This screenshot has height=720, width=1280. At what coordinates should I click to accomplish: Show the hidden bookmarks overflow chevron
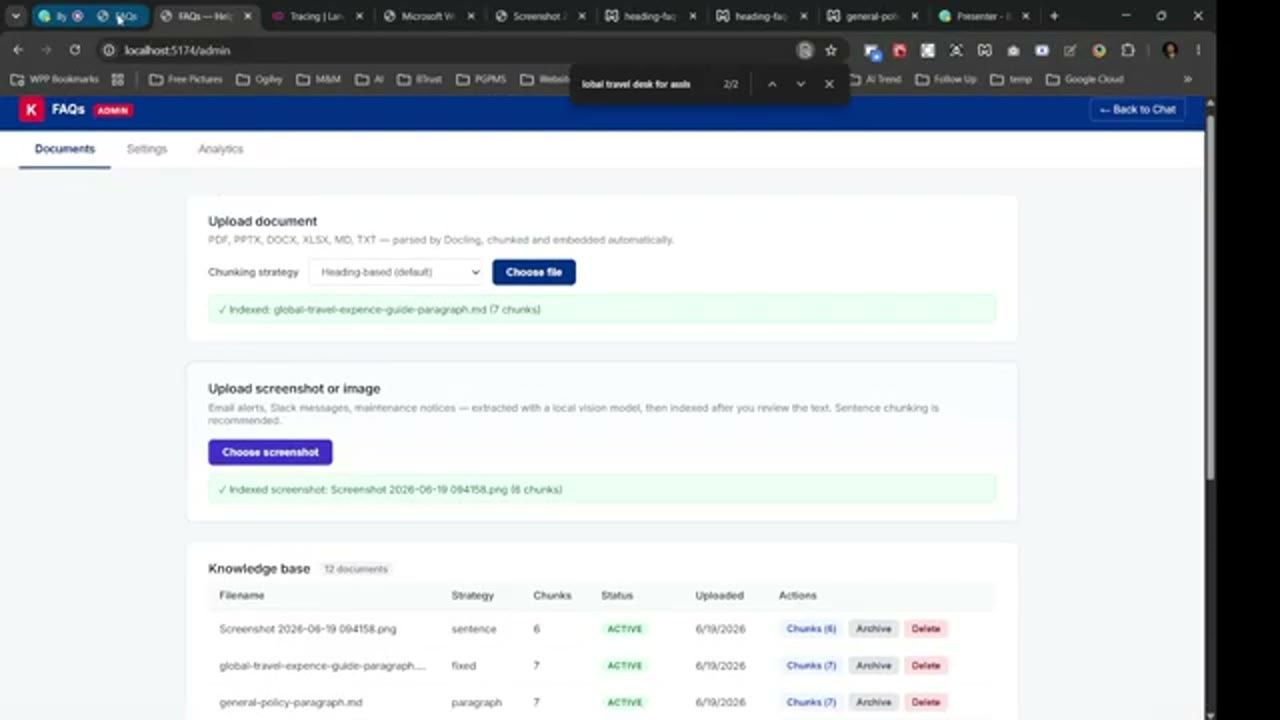[1188, 79]
